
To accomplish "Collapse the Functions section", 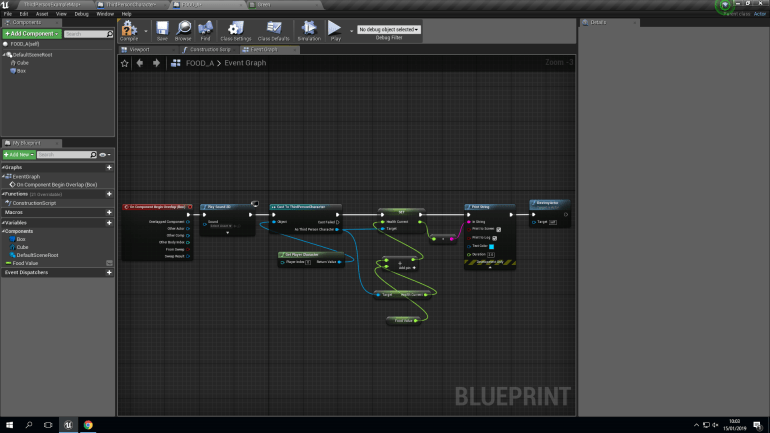I will (3, 194).
